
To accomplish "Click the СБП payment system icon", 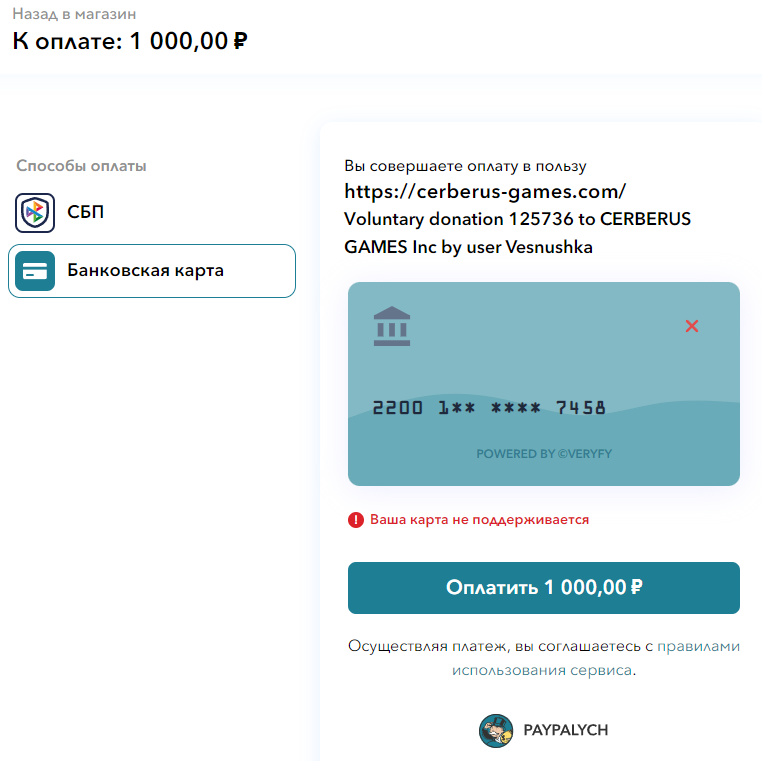I will click(x=35, y=213).
